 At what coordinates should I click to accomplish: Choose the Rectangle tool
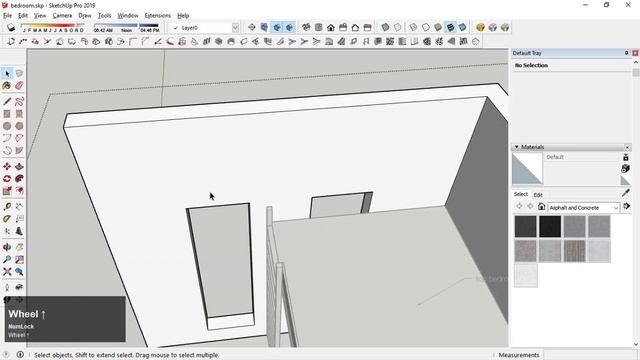(x=7, y=114)
